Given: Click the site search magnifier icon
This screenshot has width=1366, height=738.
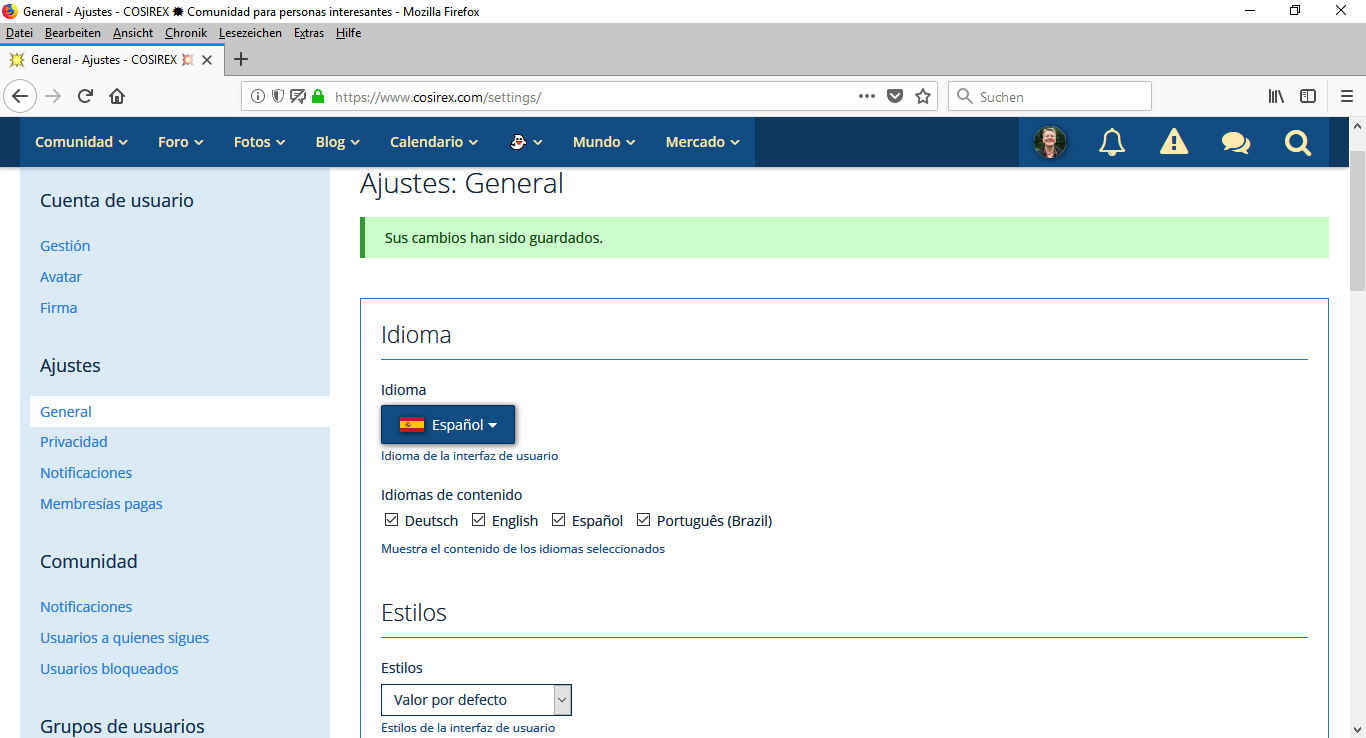Looking at the screenshot, I should [1297, 142].
